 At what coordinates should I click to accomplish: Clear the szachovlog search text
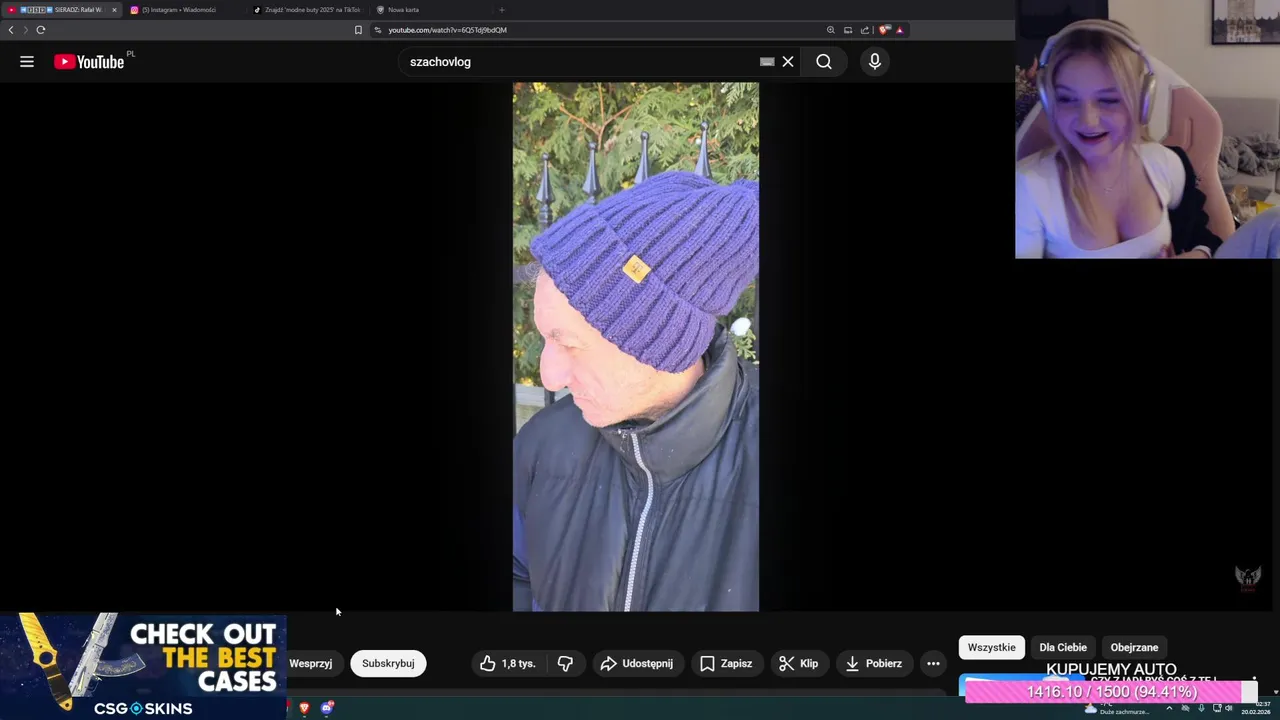[x=788, y=62]
